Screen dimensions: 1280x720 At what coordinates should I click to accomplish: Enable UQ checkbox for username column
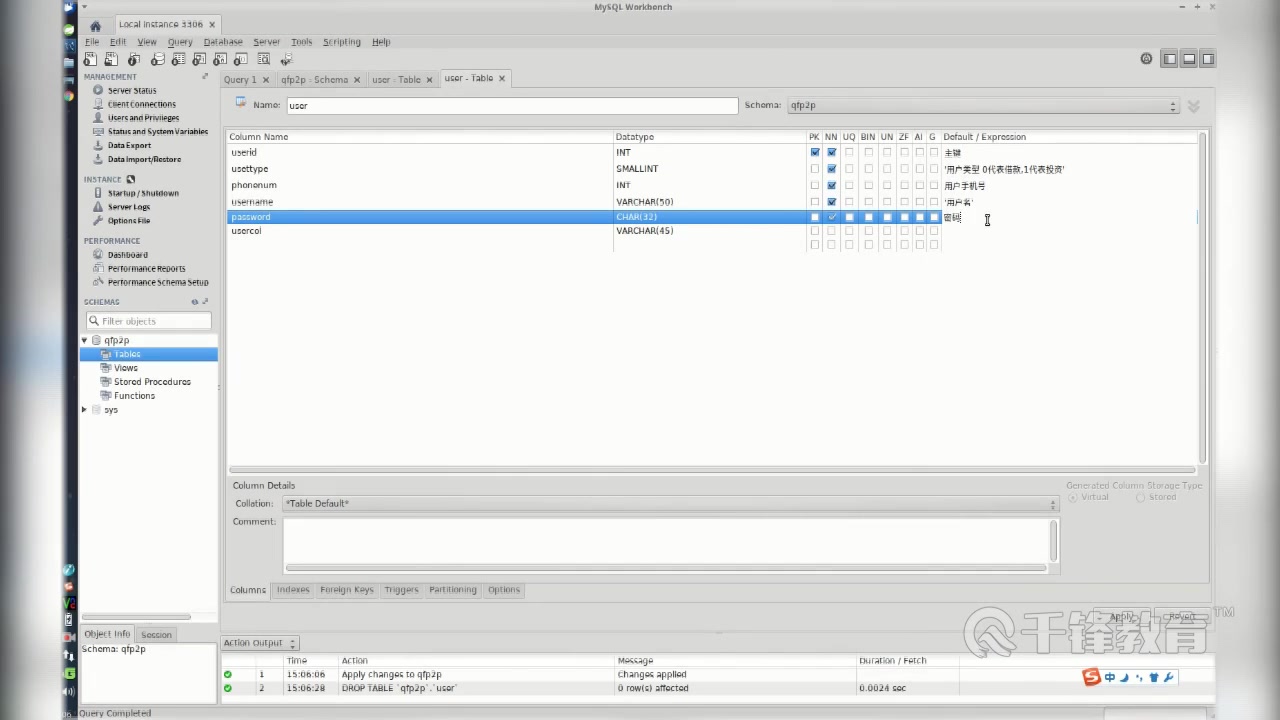849,202
